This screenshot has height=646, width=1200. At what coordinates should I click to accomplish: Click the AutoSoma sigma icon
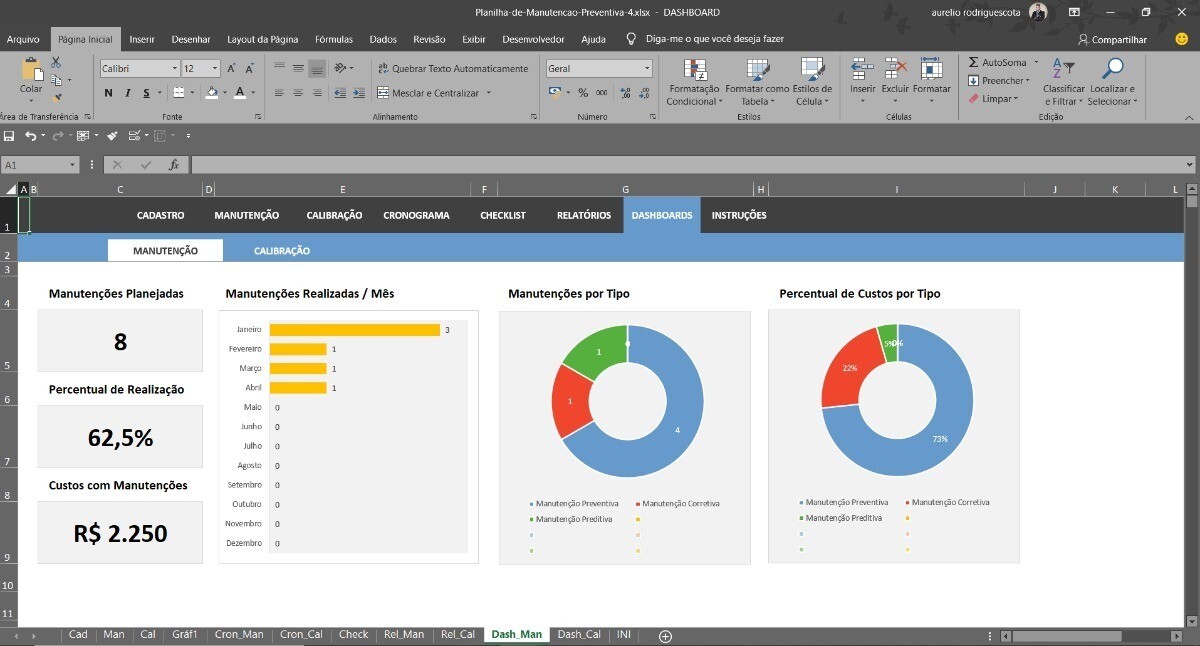click(x=974, y=62)
